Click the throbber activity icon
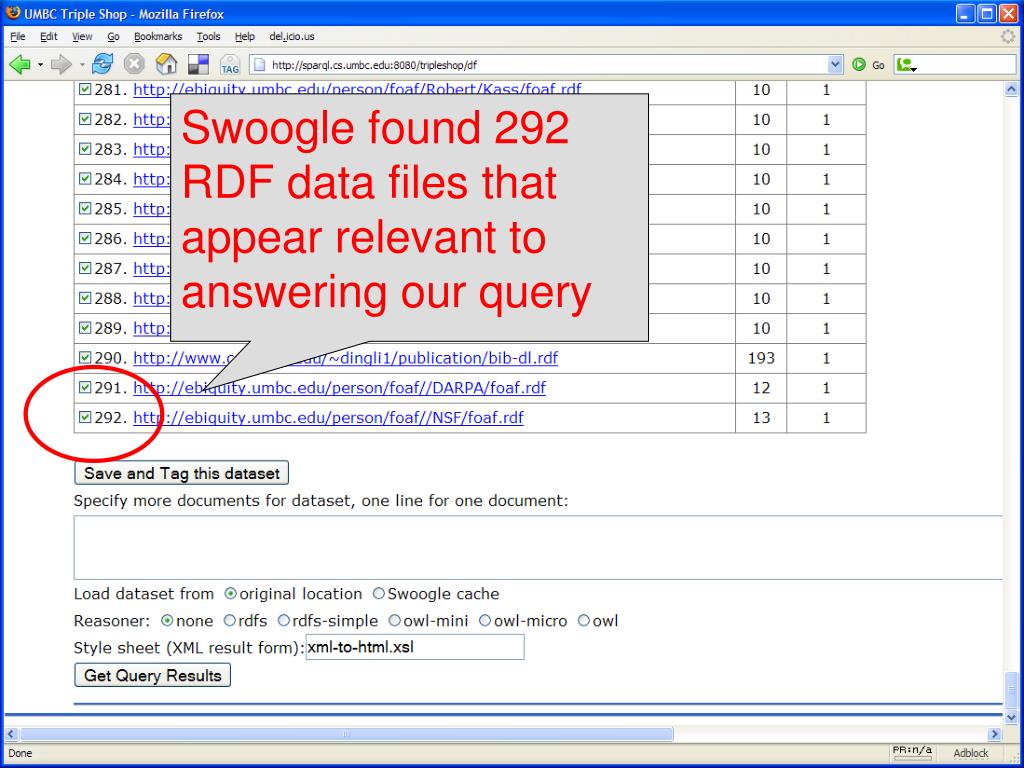This screenshot has width=1024, height=768. pos(1008,37)
